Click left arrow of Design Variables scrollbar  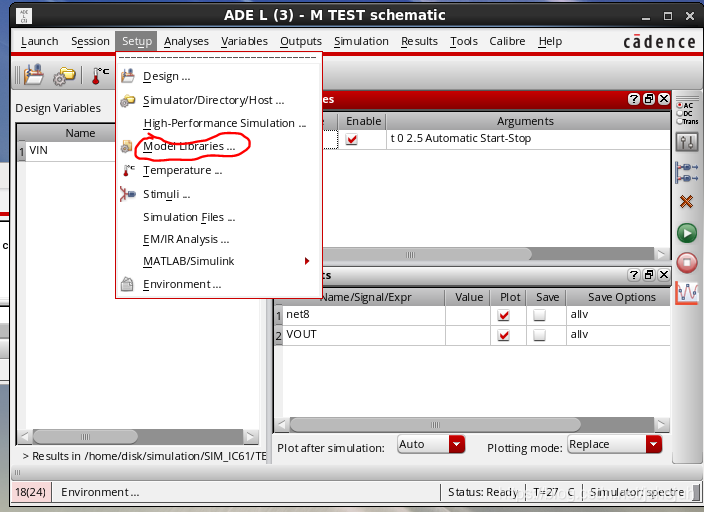coord(25,437)
